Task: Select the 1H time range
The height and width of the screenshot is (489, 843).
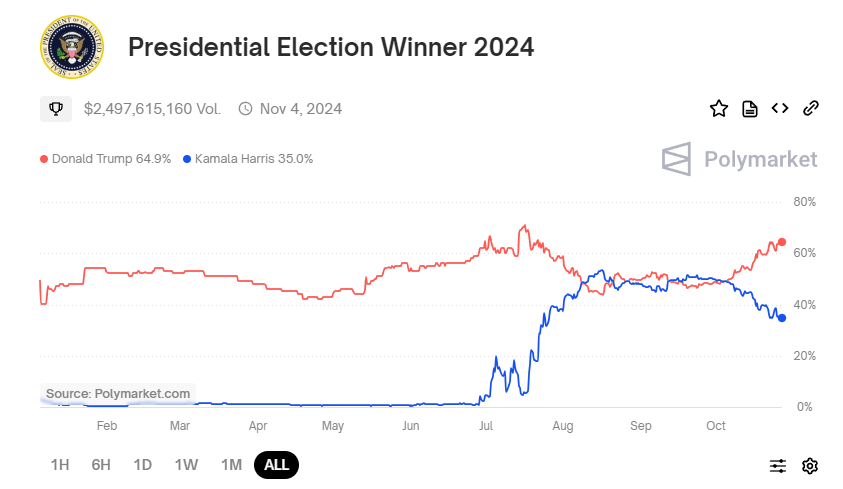Action: pyautogui.click(x=60, y=464)
